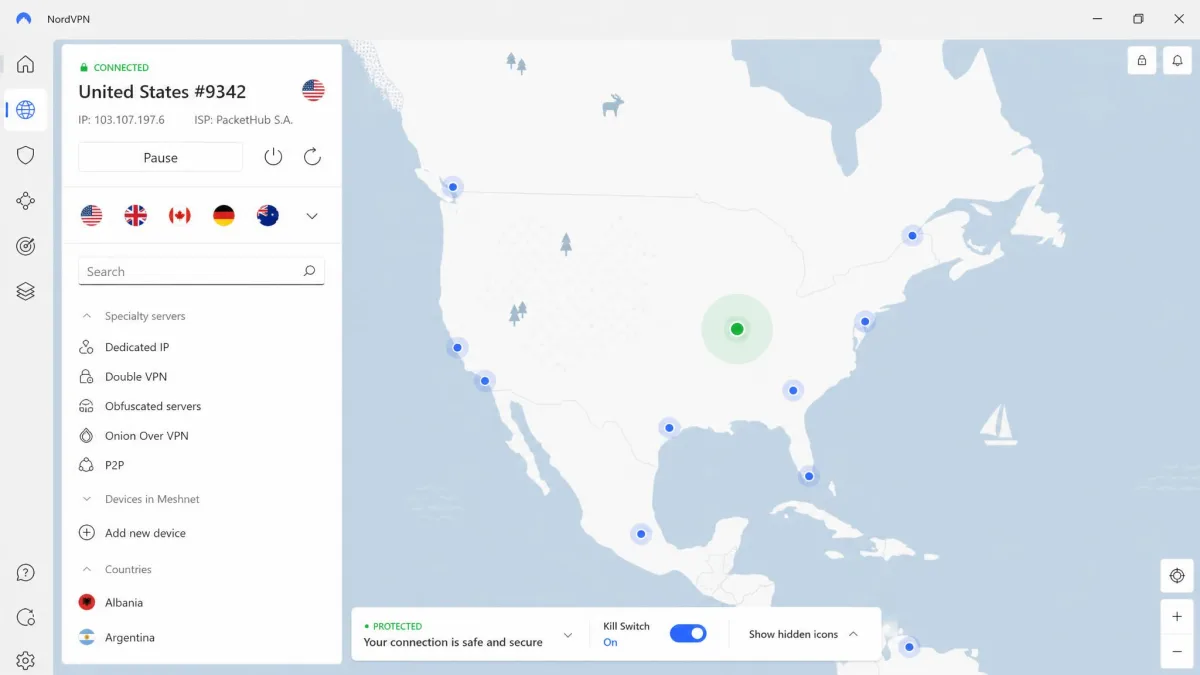Expand the recent connections flags chevron
The image size is (1200, 675).
pyautogui.click(x=312, y=216)
